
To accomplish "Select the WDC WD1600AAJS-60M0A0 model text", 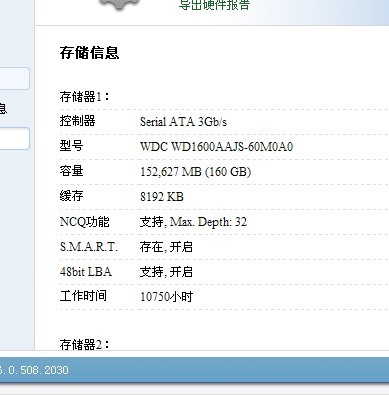I will 216,147.
